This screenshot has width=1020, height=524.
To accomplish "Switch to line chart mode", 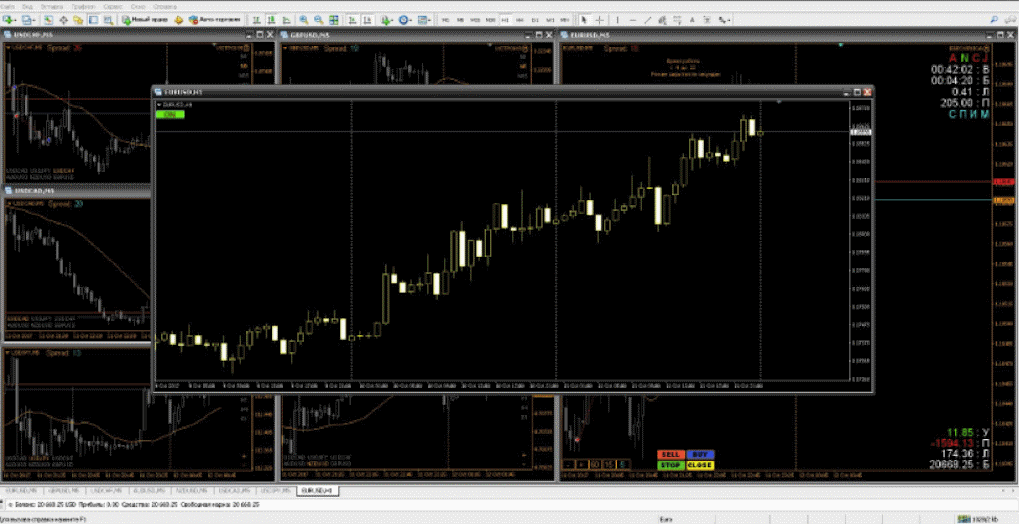I will [286, 20].
